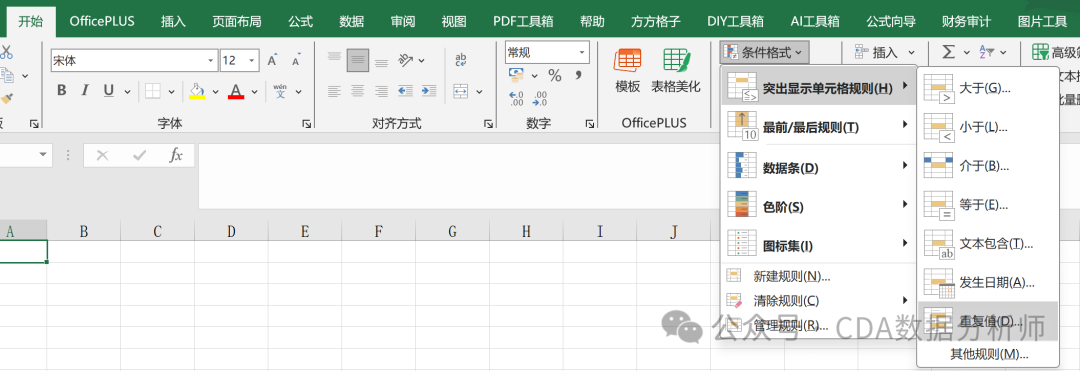The image size is (1080, 371).
Task: Switch to the 开始 tab
Action: point(30,21)
